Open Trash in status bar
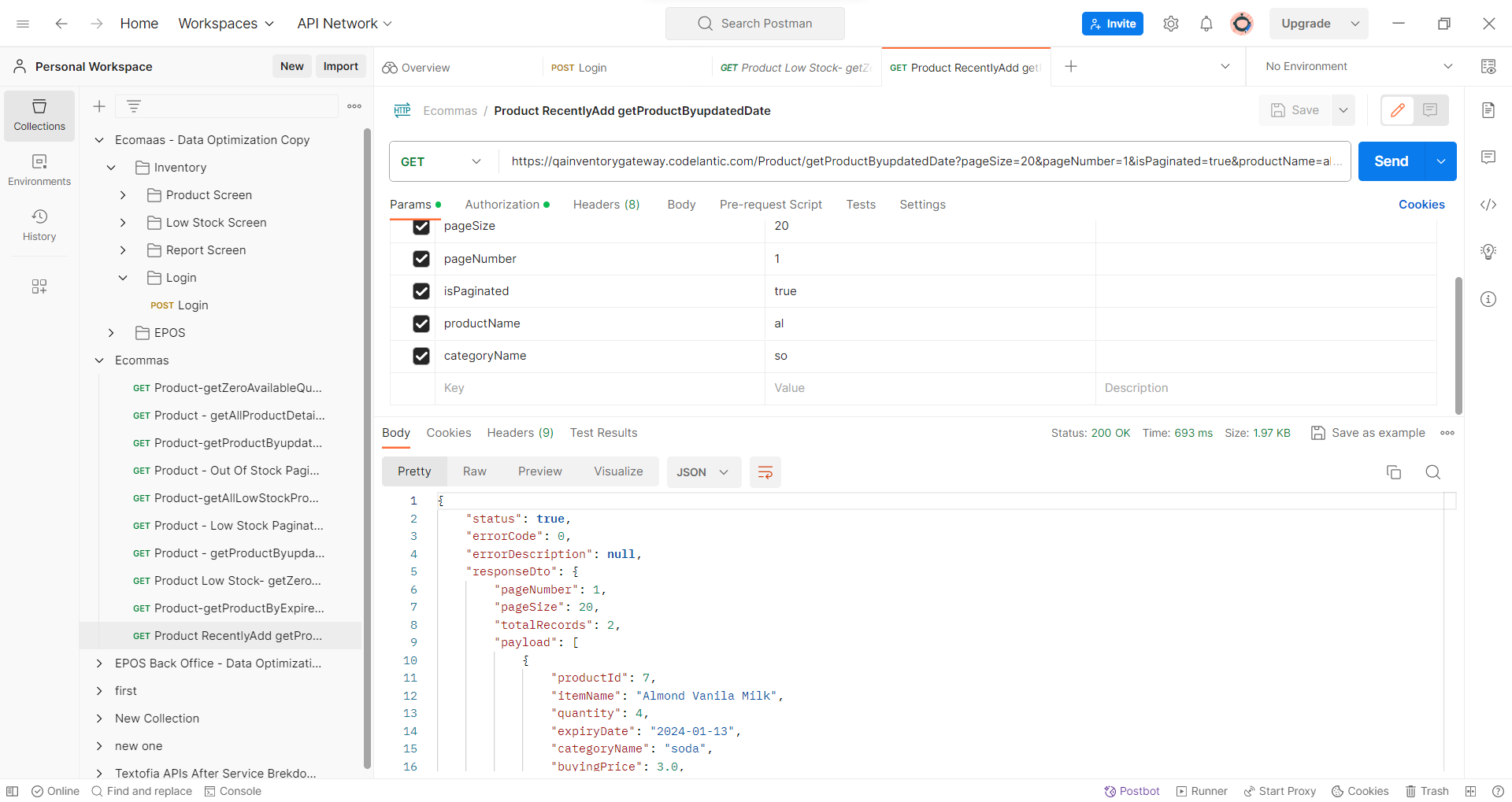This screenshot has width=1512, height=802. tap(1427, 791)
